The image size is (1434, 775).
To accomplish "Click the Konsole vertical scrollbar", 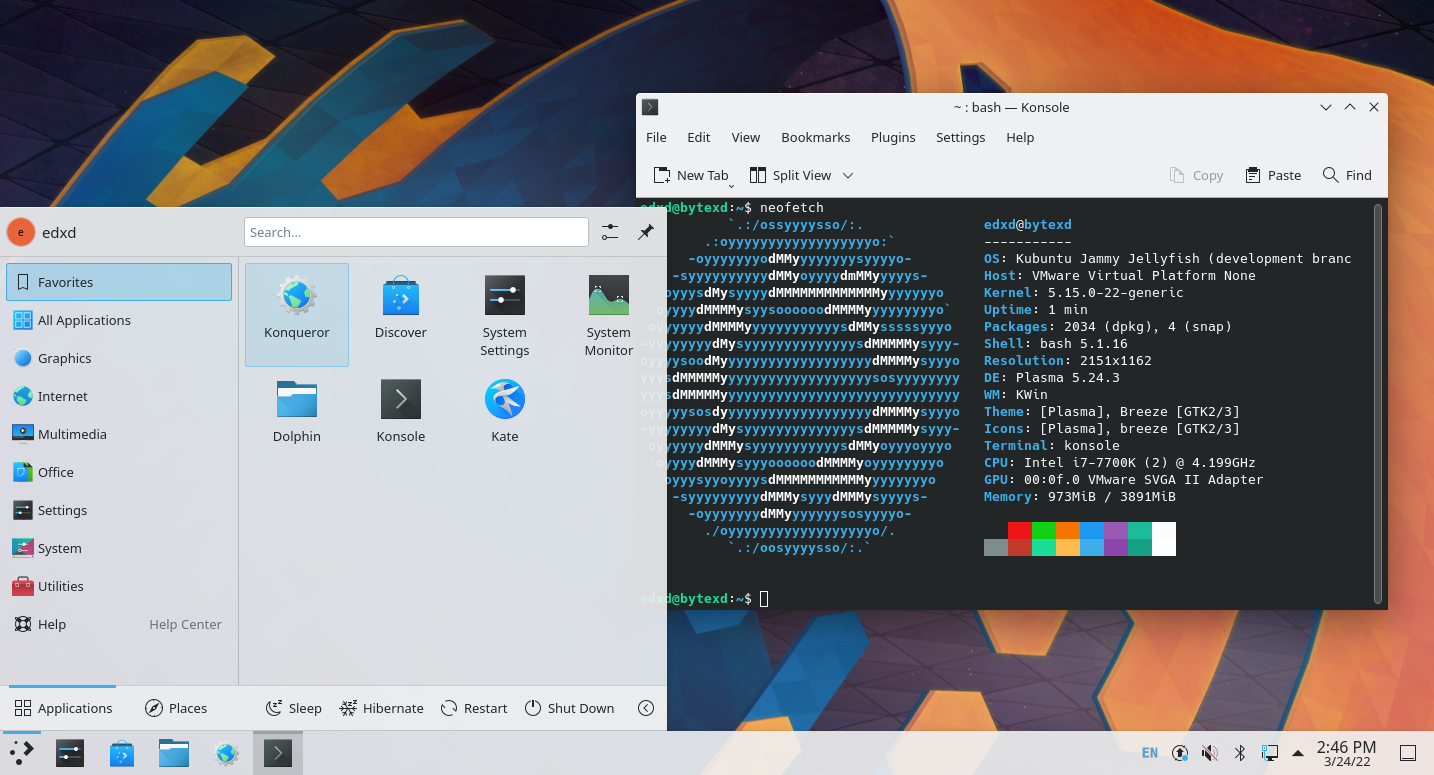I will pos(1378,403).
